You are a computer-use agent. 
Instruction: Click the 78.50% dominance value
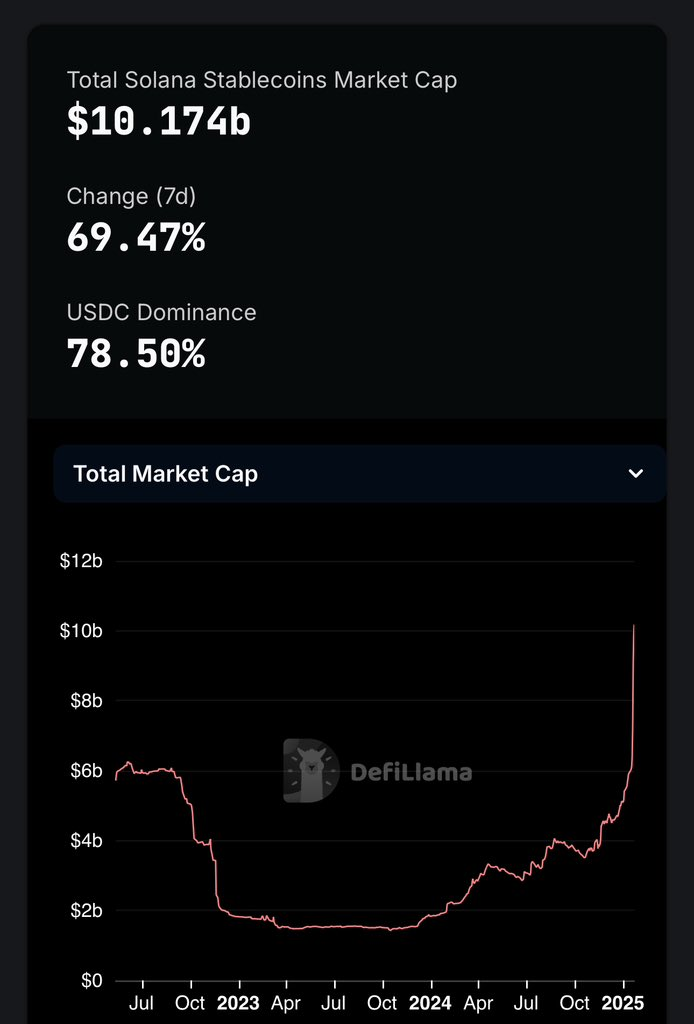coord(136,355)
